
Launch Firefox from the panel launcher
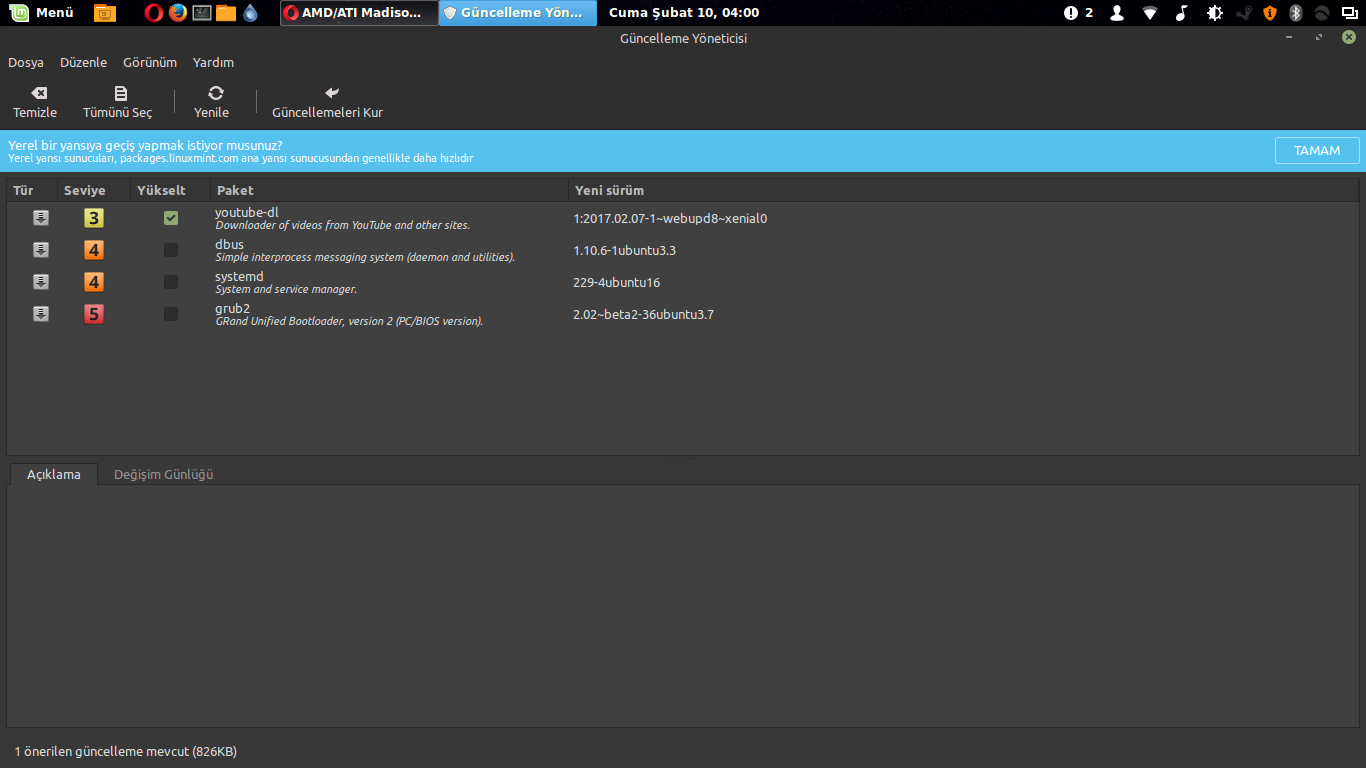(178, 13)
